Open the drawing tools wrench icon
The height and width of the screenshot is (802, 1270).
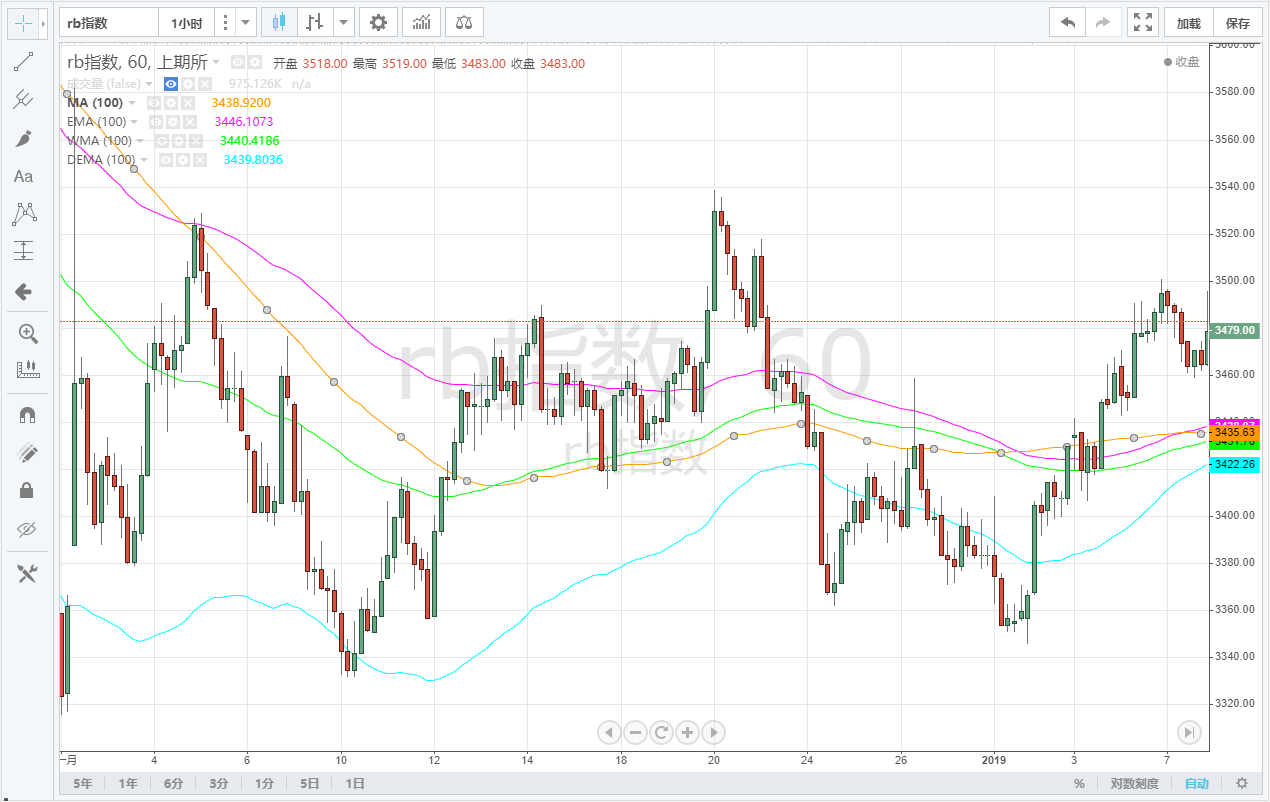click(x=28, y=573)
